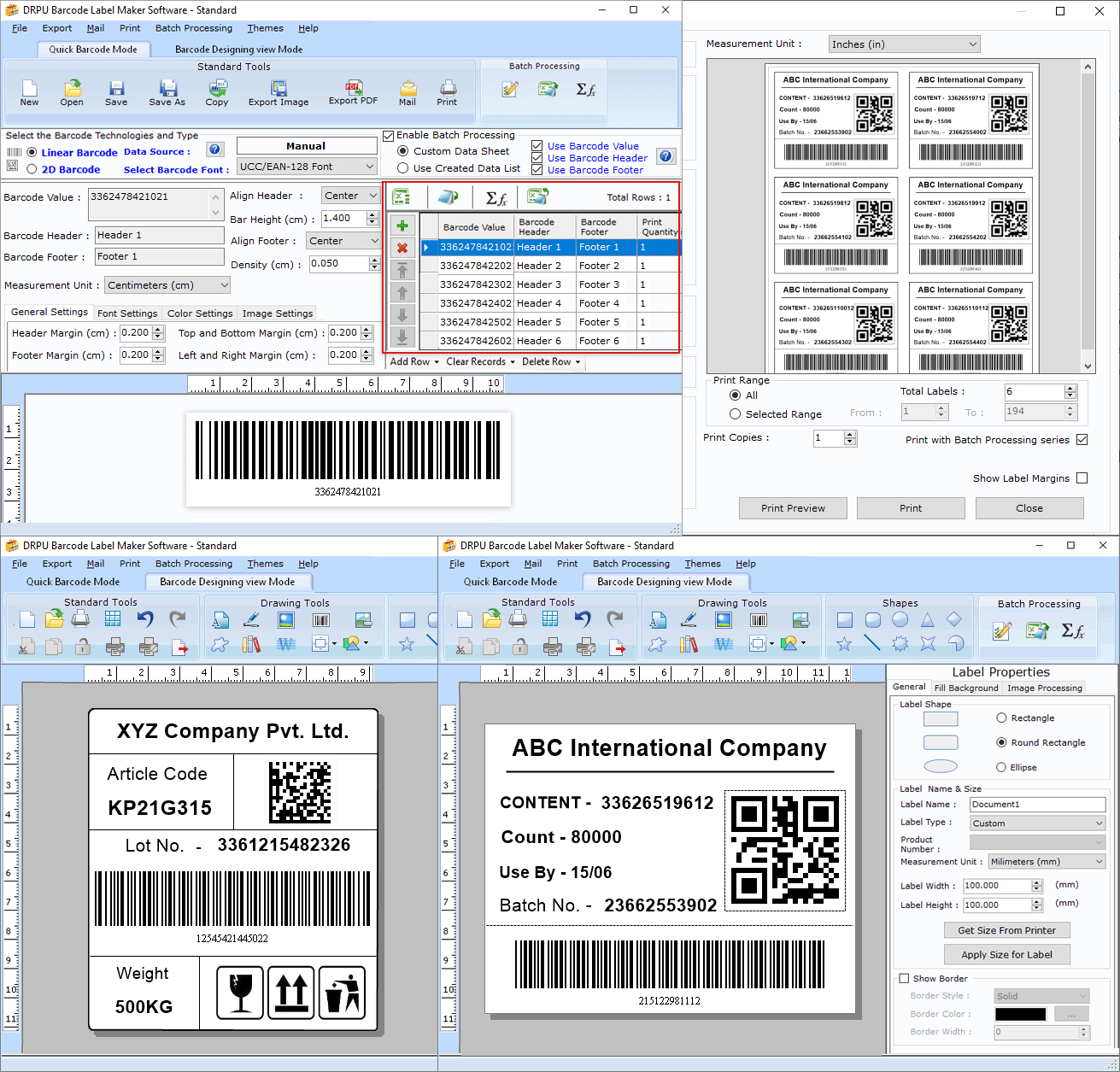Image resolution: width=1120 pixels, height=1072 pixels.
Task: Switch to Barcode Designing view Mode tab in top window
Action: pos(239,50)
